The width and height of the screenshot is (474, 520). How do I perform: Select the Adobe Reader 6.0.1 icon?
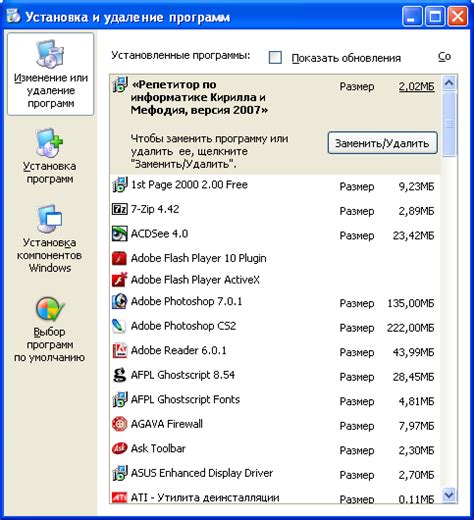tap(119, 350)
